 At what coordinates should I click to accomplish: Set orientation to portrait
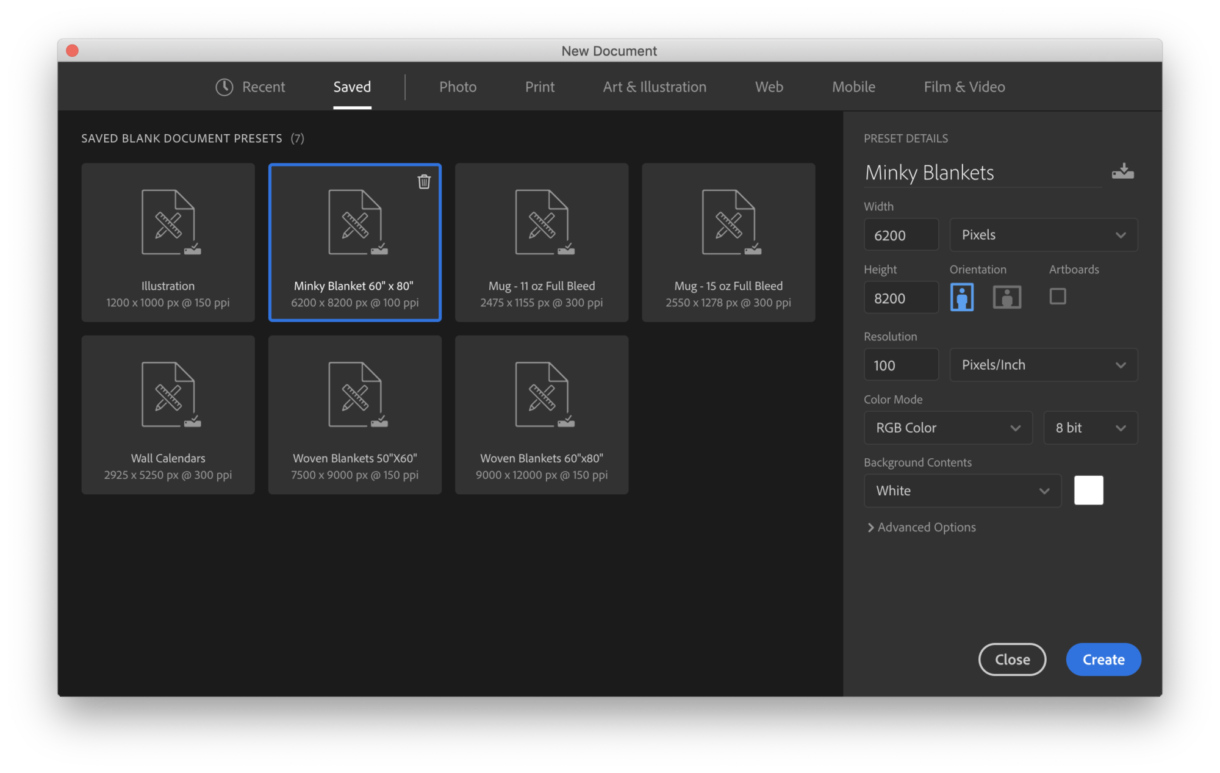(x=962, y=297)
